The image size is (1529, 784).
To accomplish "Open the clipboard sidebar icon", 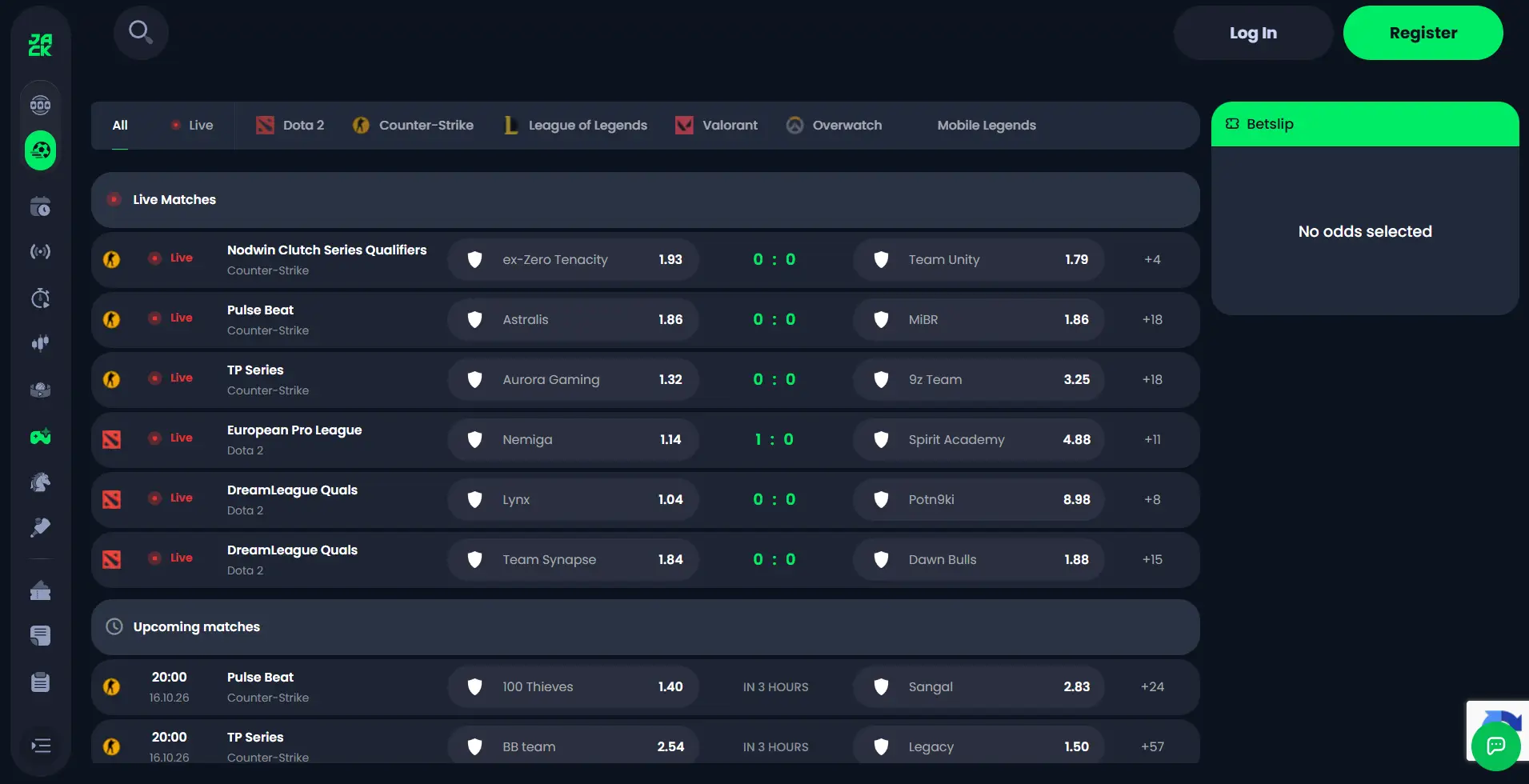I will coord(40,682).
